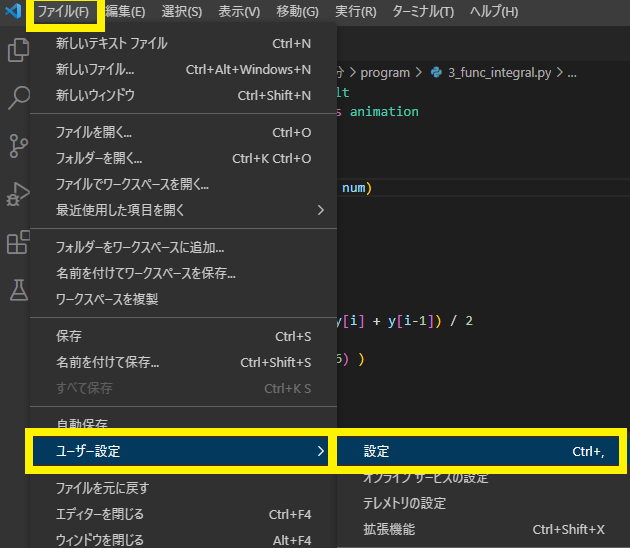Open the Extensions icon in activity bar
Screen dimensions: 630x548
pyautogui.click(x=17, y=242)
